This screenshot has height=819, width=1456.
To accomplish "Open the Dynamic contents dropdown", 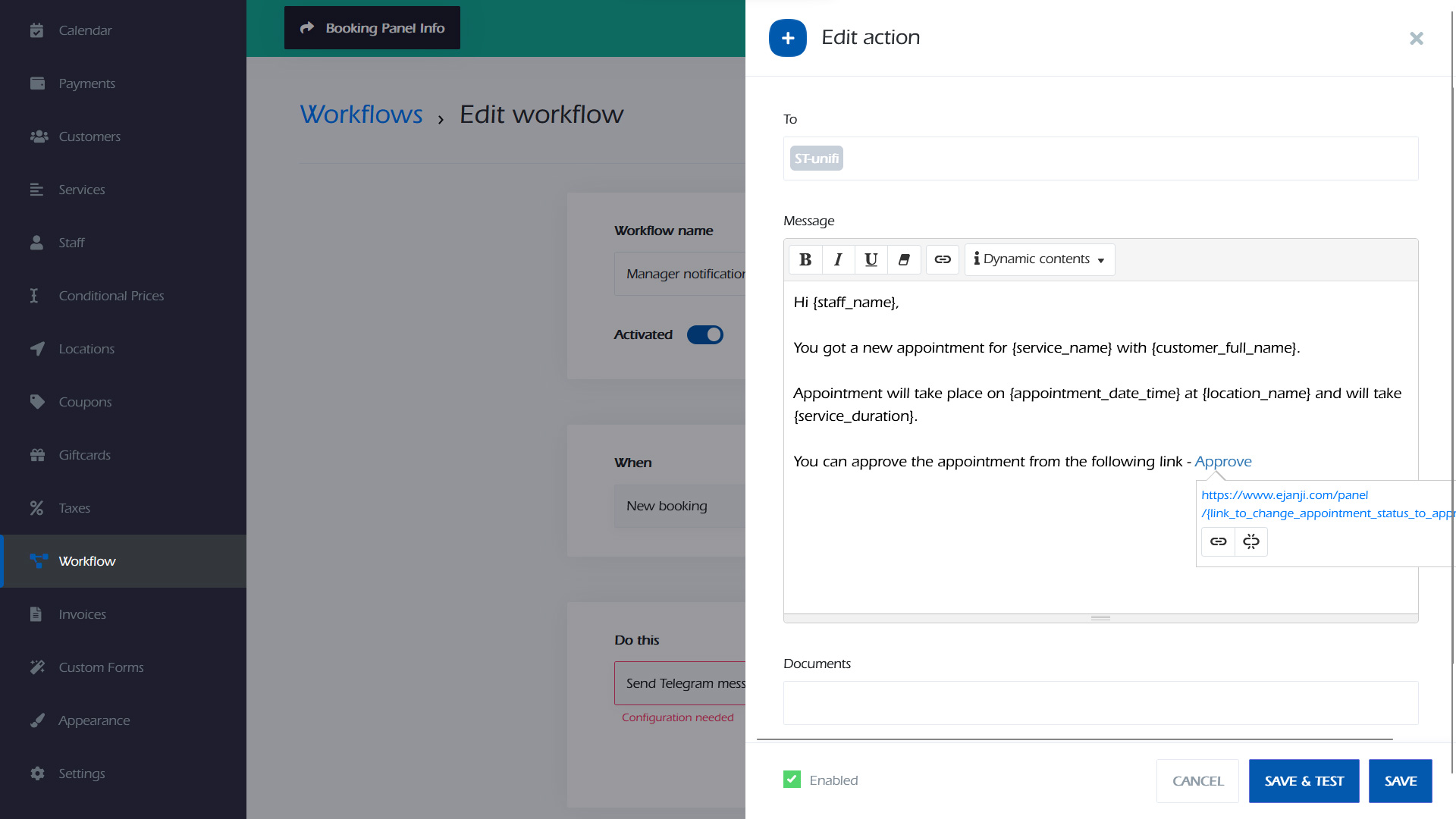I will 1039,259.
